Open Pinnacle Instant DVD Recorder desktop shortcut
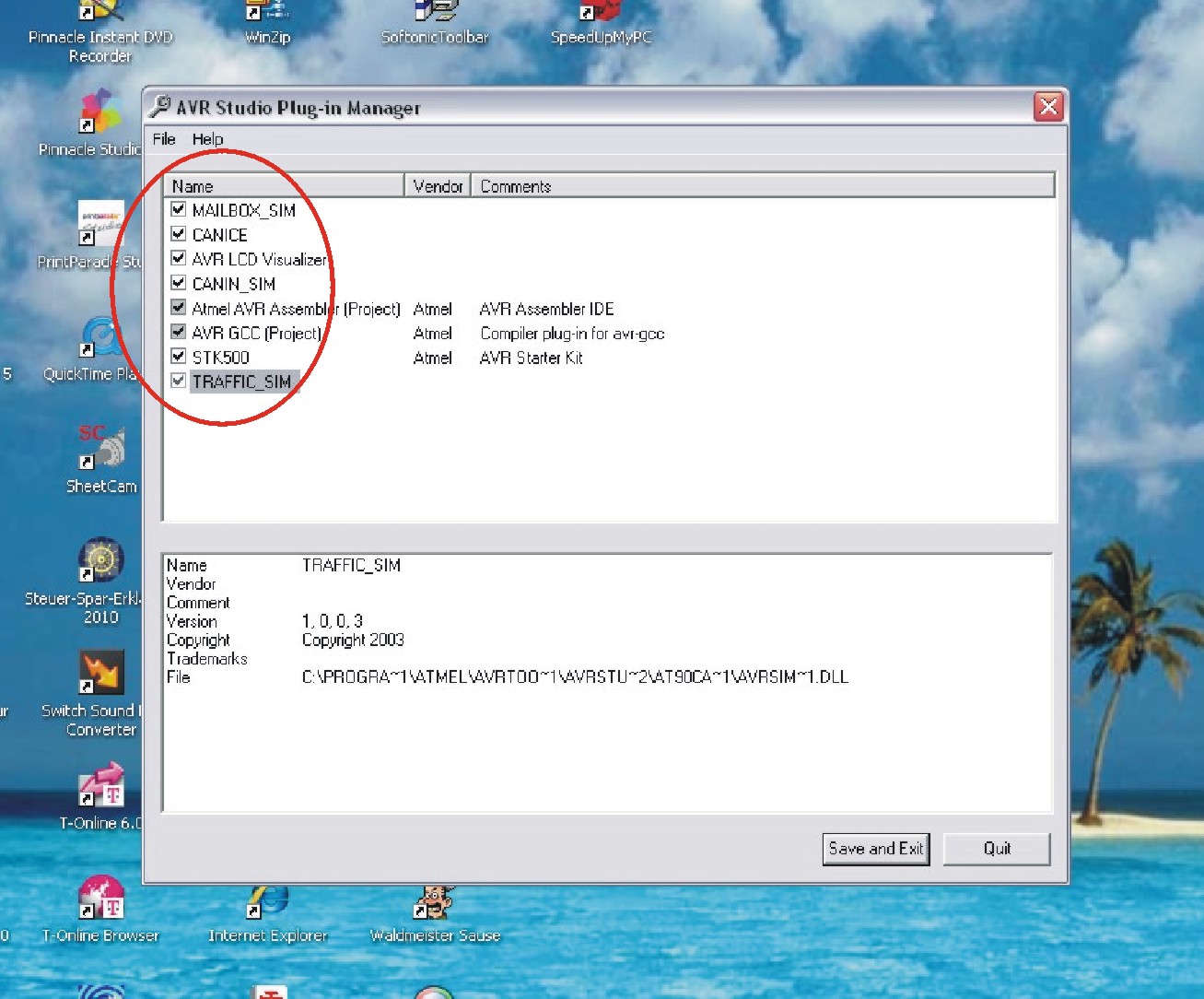This screenshot has height=999, width=1204. (x=100, y=28)
